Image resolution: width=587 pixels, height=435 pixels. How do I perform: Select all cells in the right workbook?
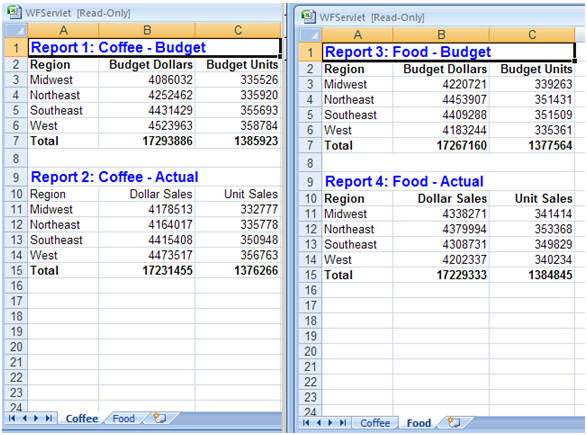point(310,35)
